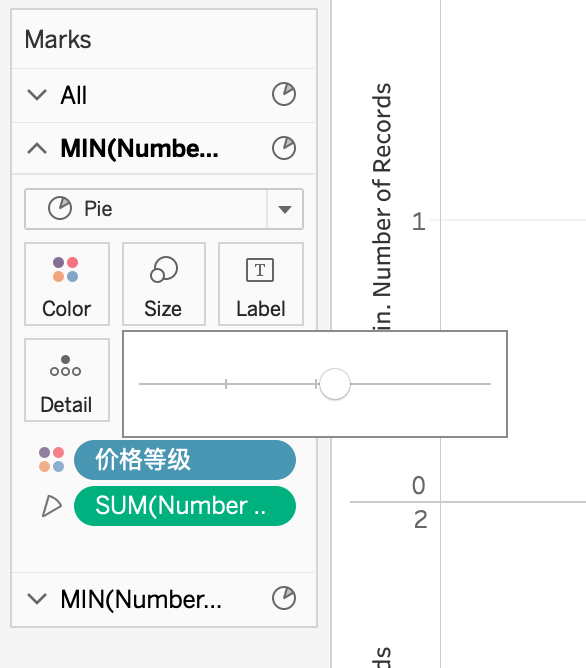This screenshot has height=668, width=586.
Task: Click pie icon beside bottom MIN(Number... row
Action: [x=284, y=599]
